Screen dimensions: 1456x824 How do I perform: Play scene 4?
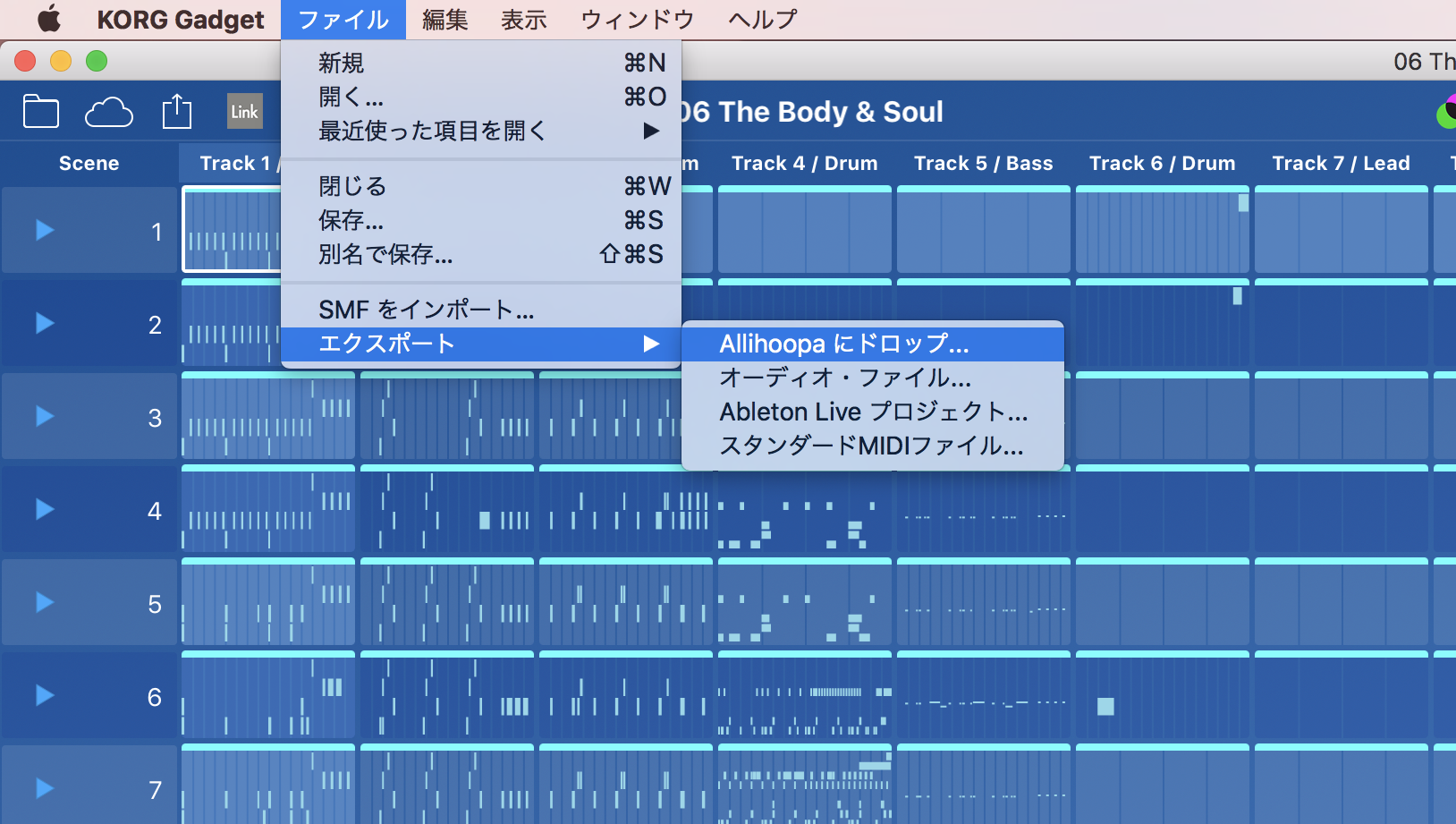click(x=44, y=509)
